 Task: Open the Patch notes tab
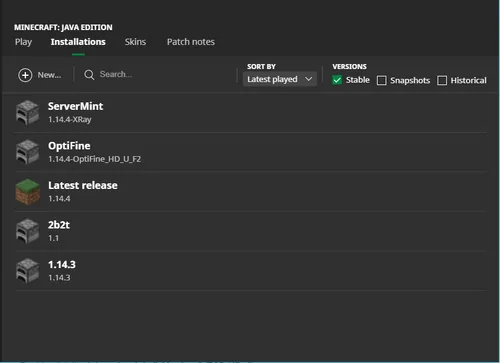click(x=191, y=42)
